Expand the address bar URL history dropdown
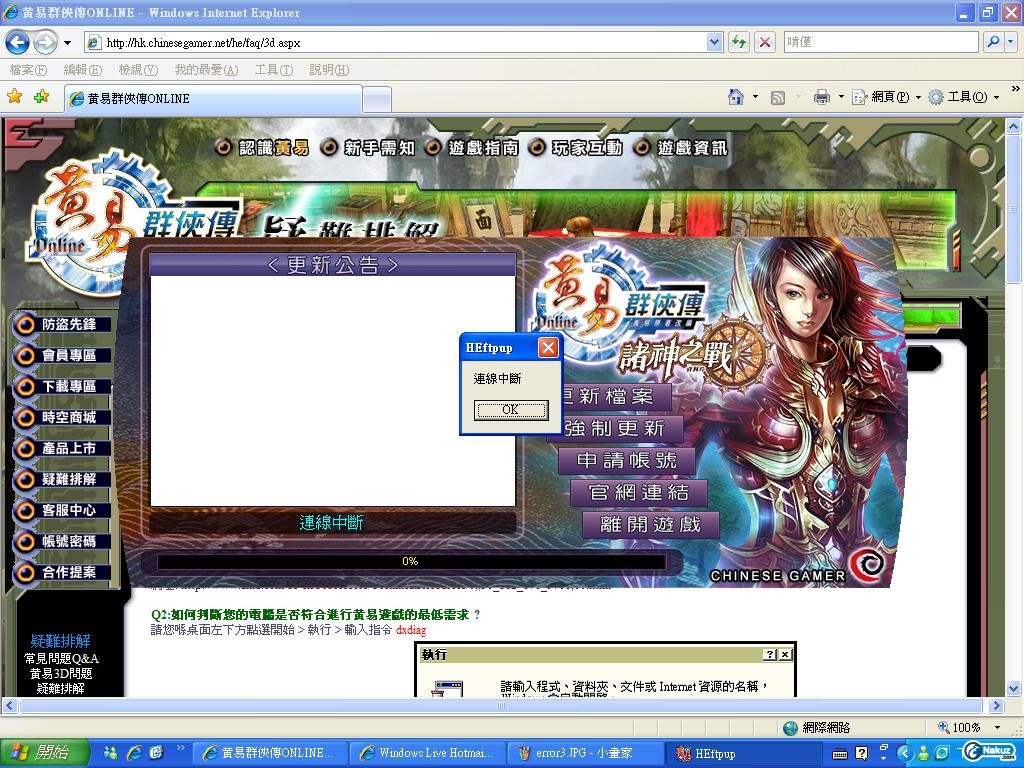 click(714, 42)
